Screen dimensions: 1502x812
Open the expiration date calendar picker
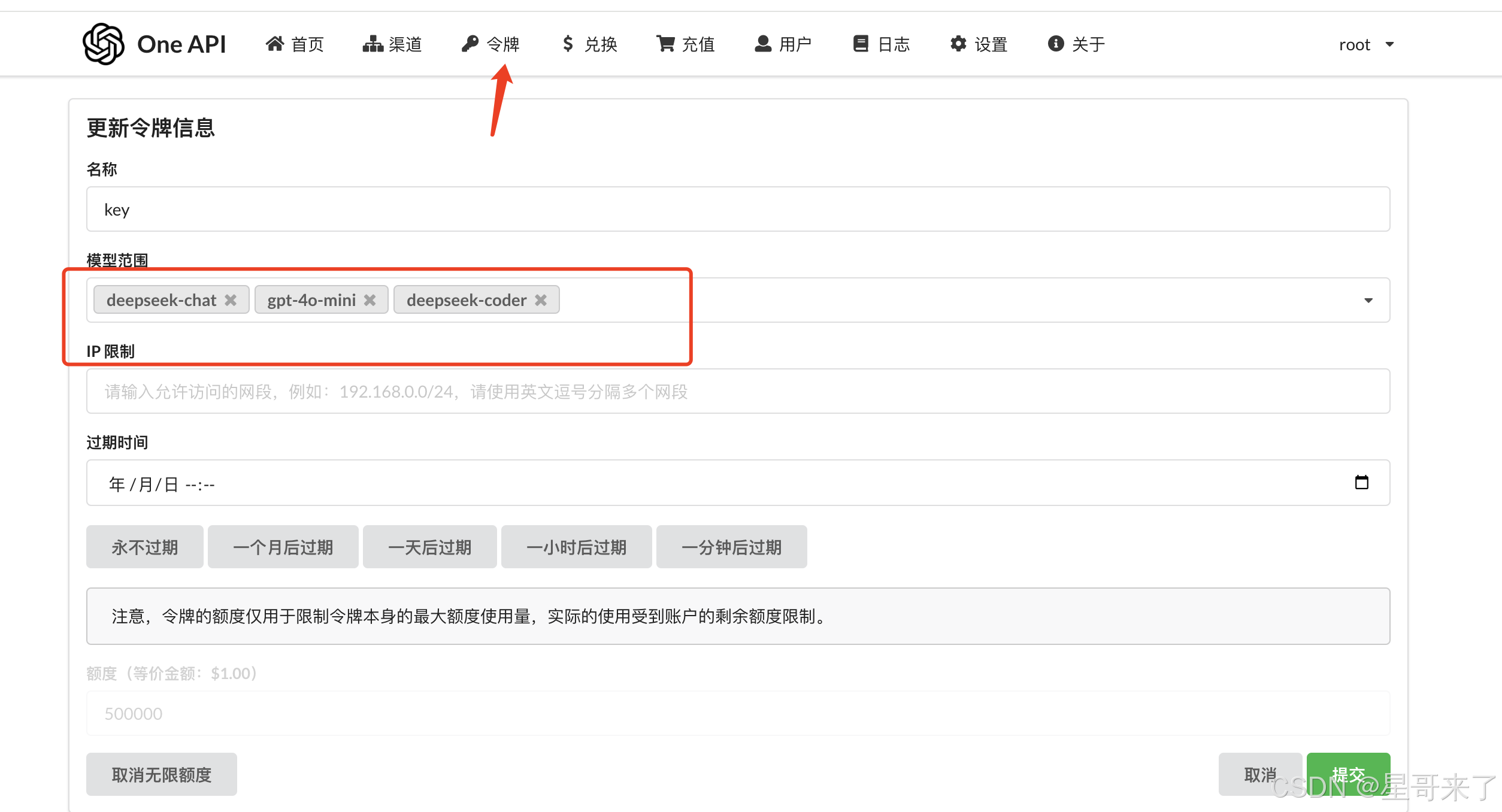[1361, 483]
